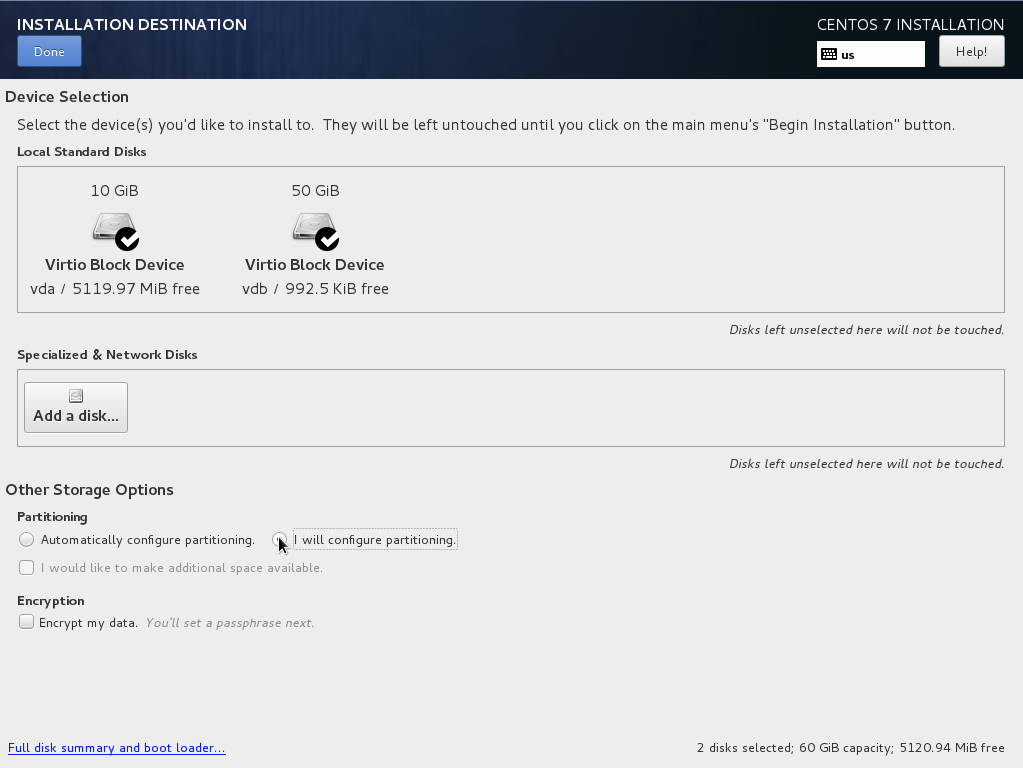
Task: Click the keyboard layout icon
Action: click(x=829, y=54)
